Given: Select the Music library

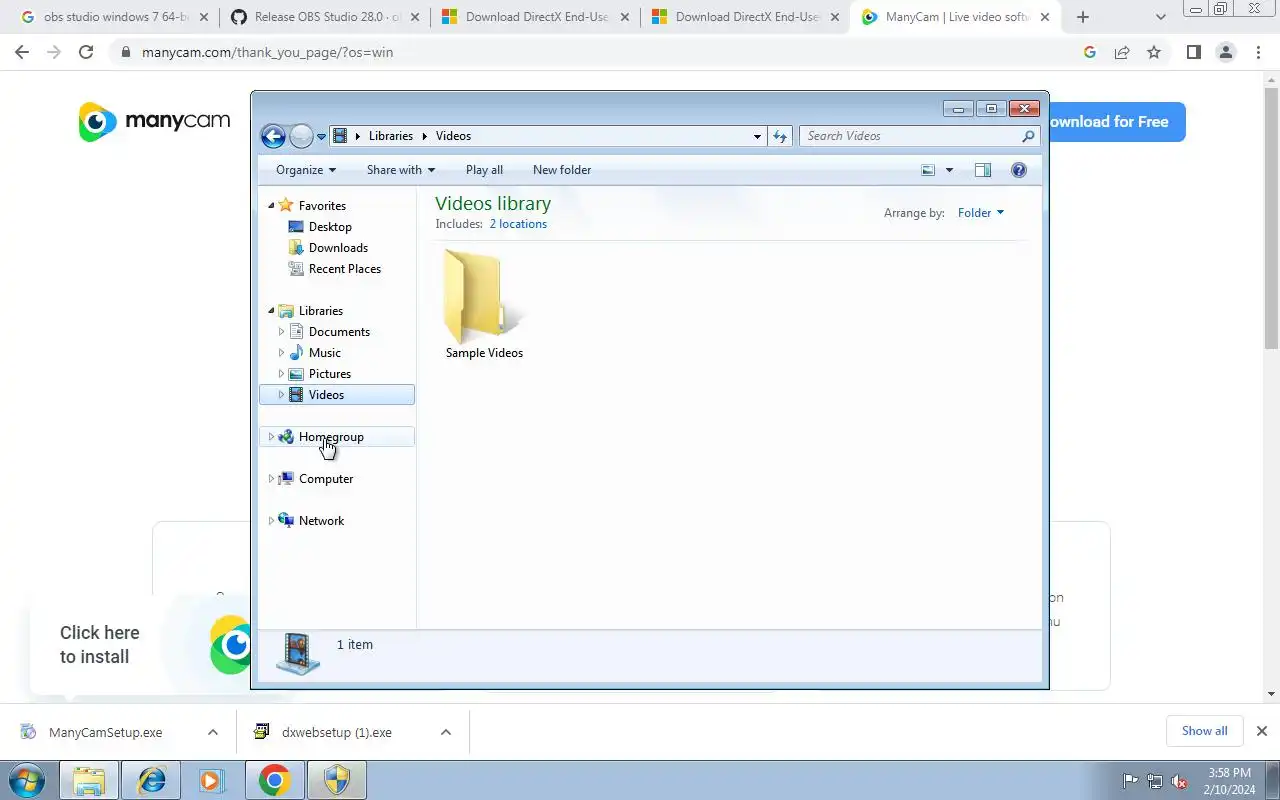Looking at the screenshot, I should tap(324, 353).
